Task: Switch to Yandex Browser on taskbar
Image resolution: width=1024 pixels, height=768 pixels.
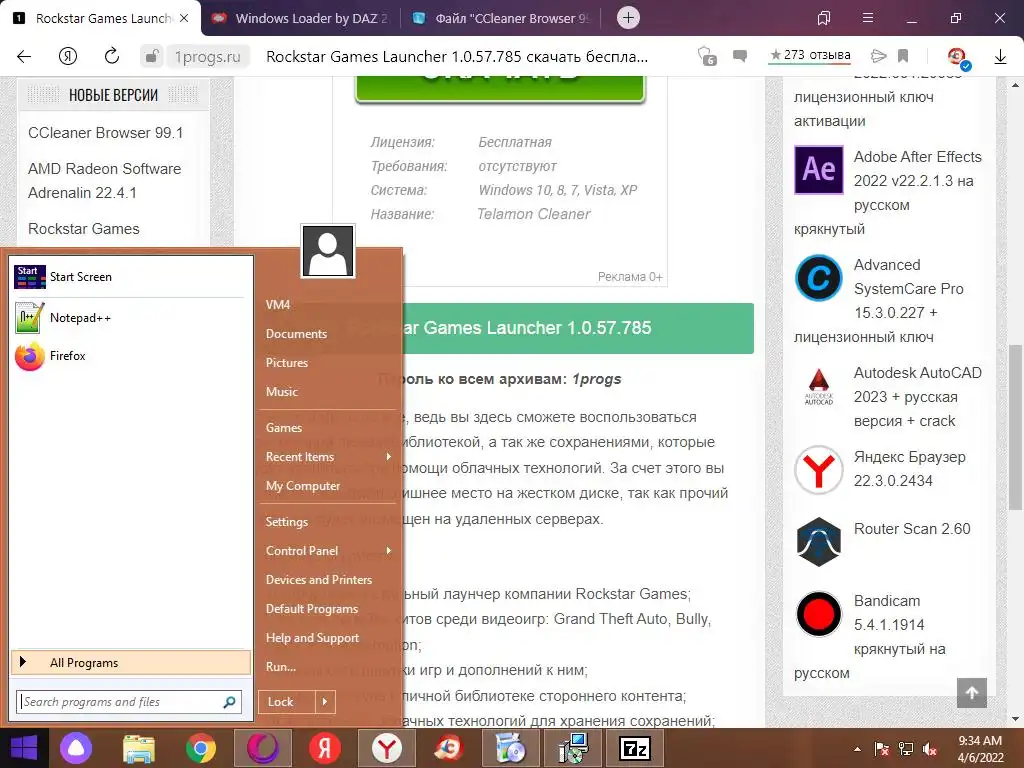Action: point(387,748)
